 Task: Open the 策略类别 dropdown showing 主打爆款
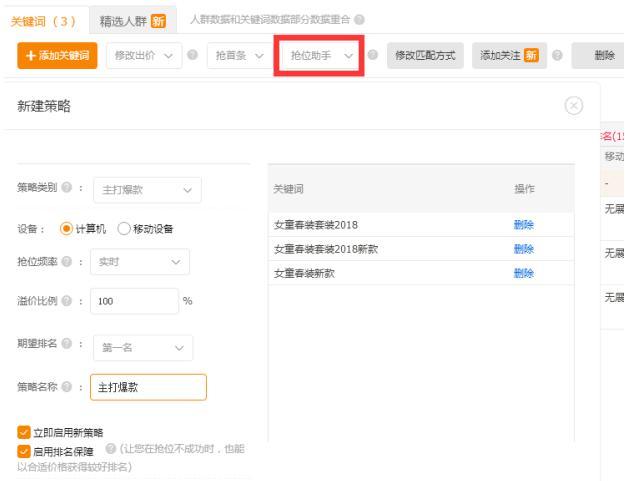coord(146,189)
